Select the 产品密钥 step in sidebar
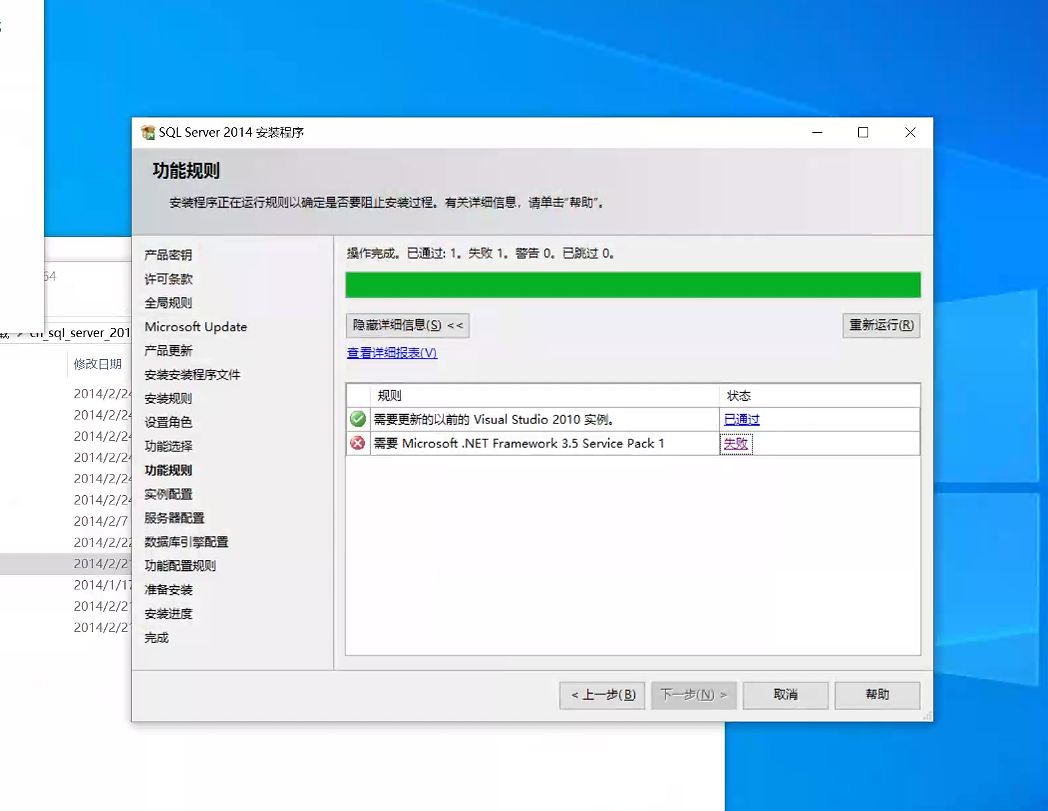Screen dimensions: 1048x811 point(168,255)
